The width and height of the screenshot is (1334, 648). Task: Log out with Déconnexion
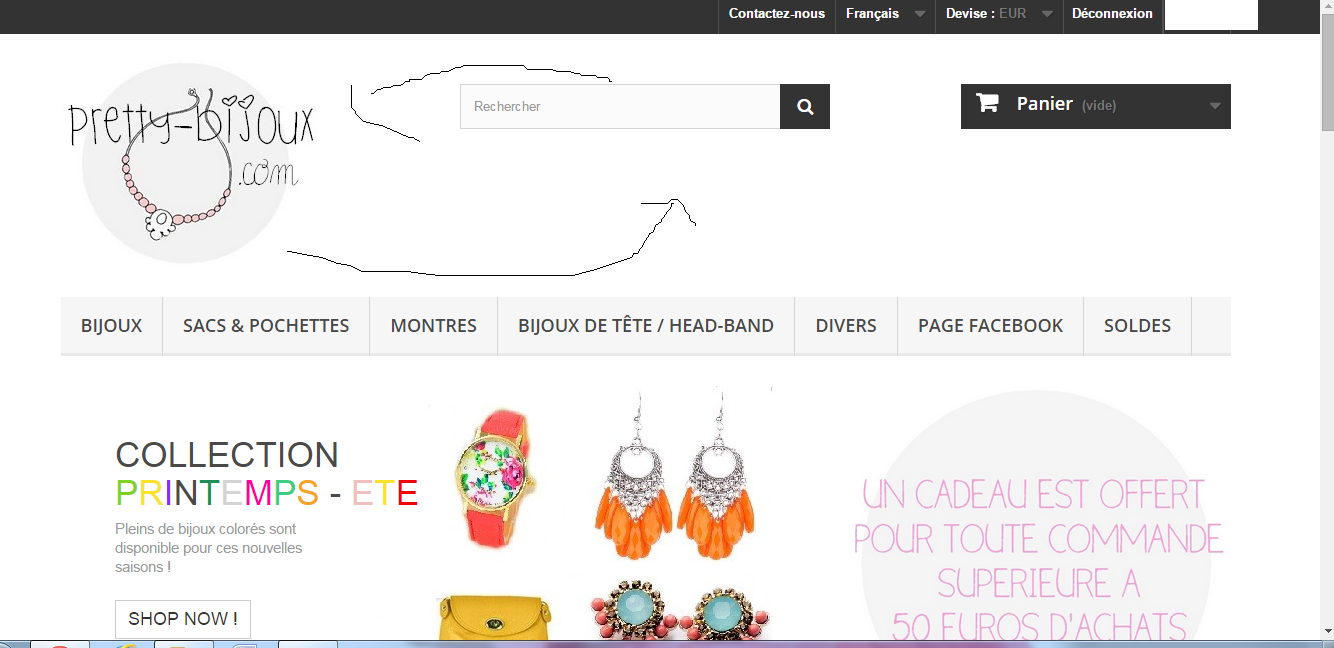(x=1112, y=14)
